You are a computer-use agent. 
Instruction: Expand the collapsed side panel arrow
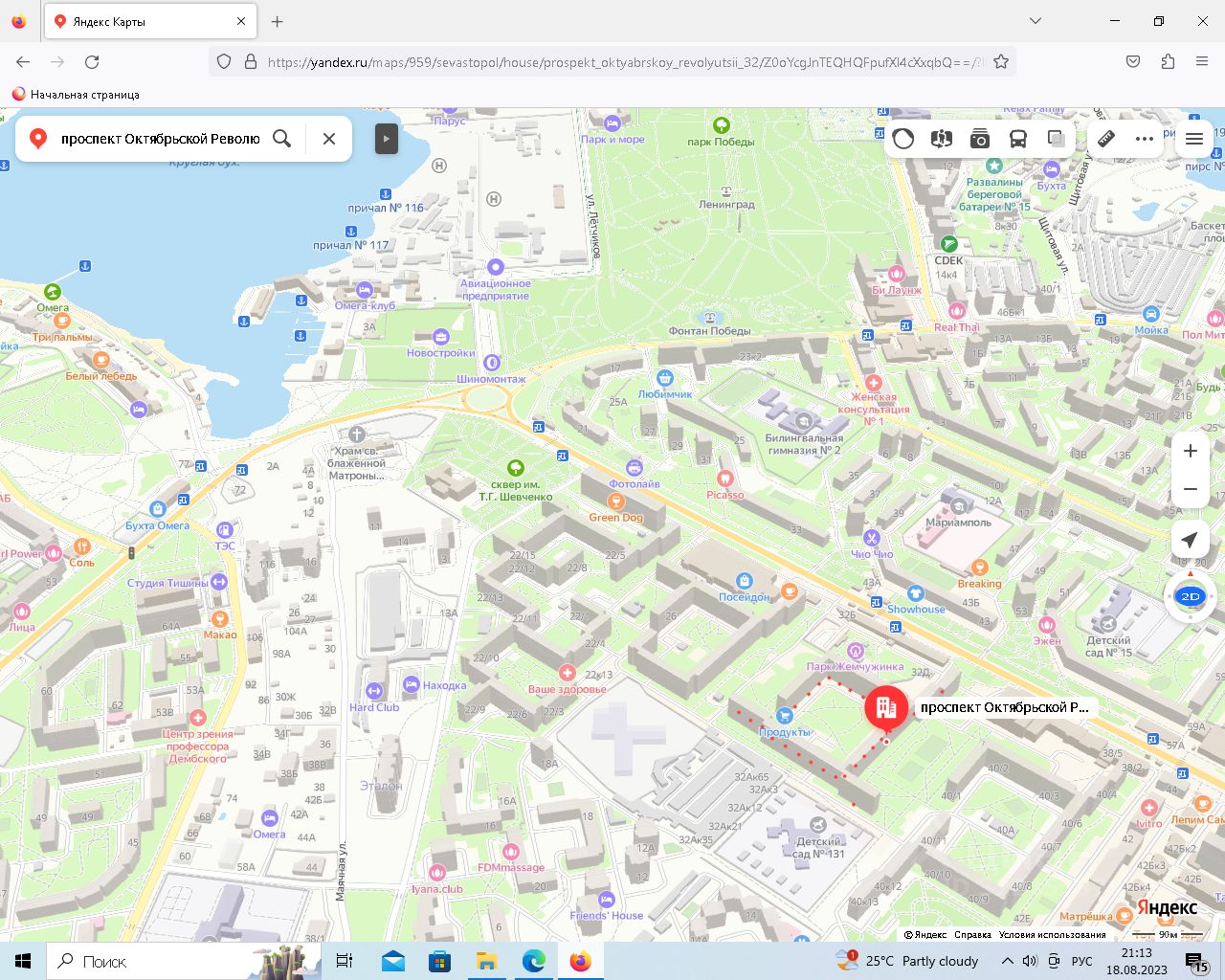[x=386, y=139]
